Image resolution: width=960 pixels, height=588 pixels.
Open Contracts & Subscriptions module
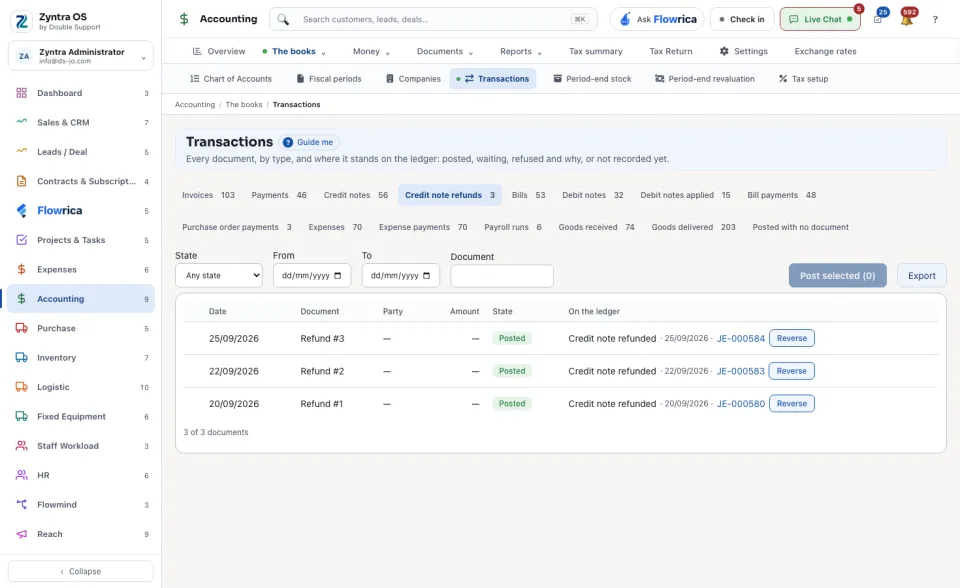click(81, 181)
